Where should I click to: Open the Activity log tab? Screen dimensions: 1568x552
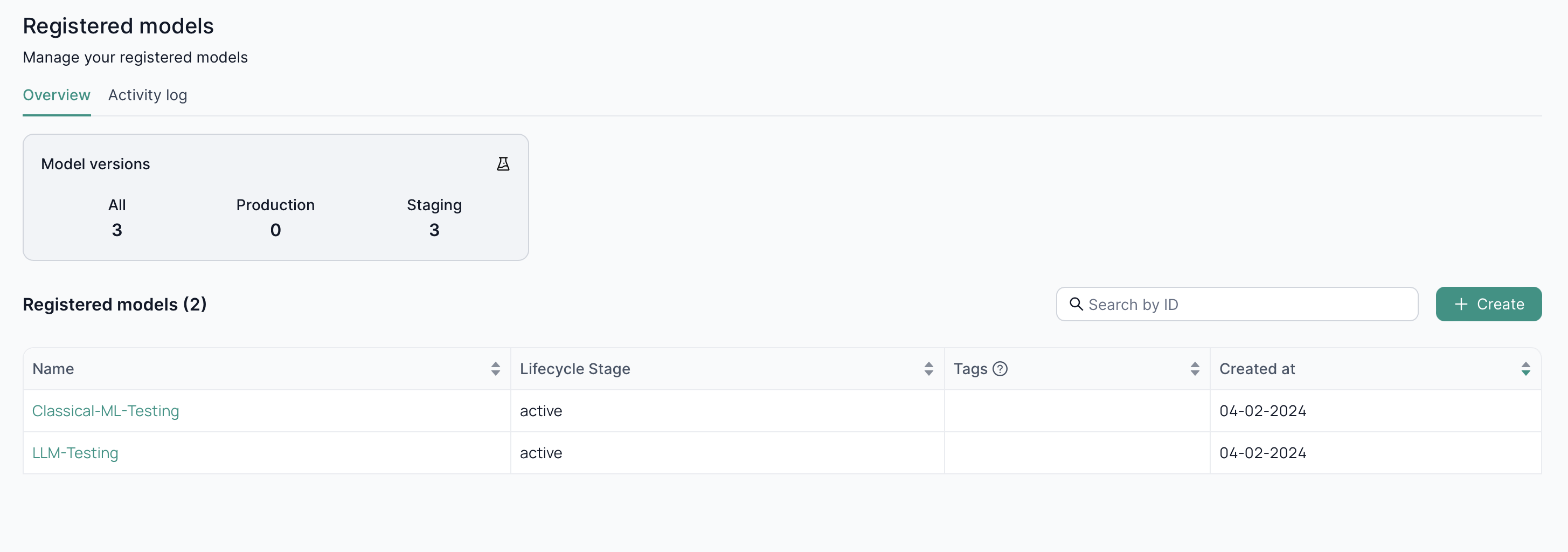pyautogui.click(x=147, y=95)
